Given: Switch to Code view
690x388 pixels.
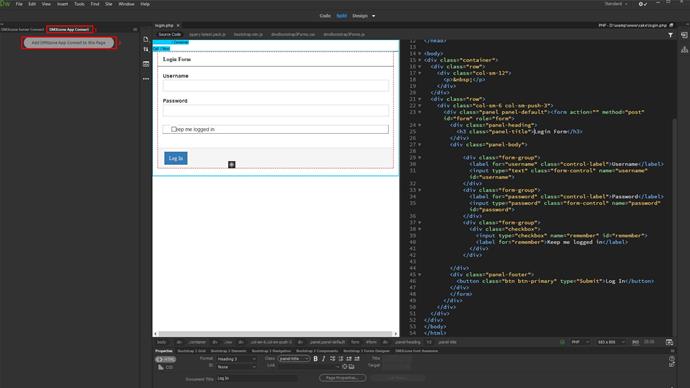Looking at the screenshot, I should pyautogui.click(x=325, y=16).
